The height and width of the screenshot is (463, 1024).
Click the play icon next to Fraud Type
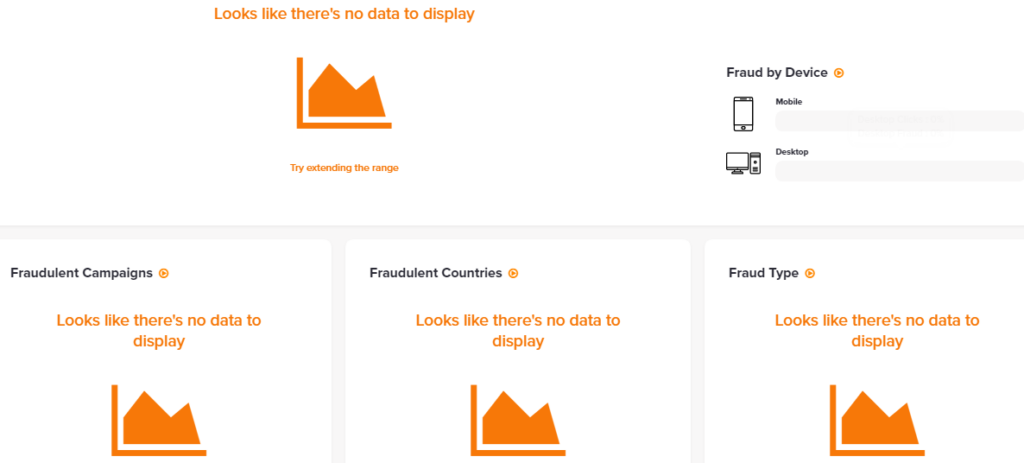(810, 273)
